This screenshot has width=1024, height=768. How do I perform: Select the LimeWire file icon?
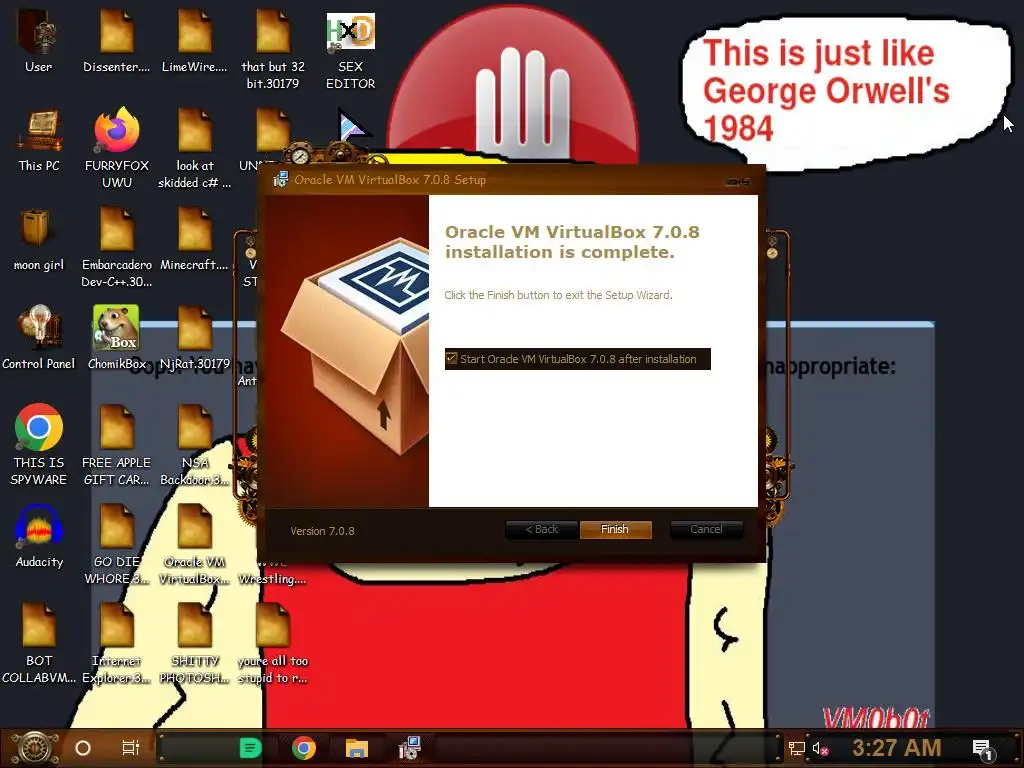pos(195,39)
